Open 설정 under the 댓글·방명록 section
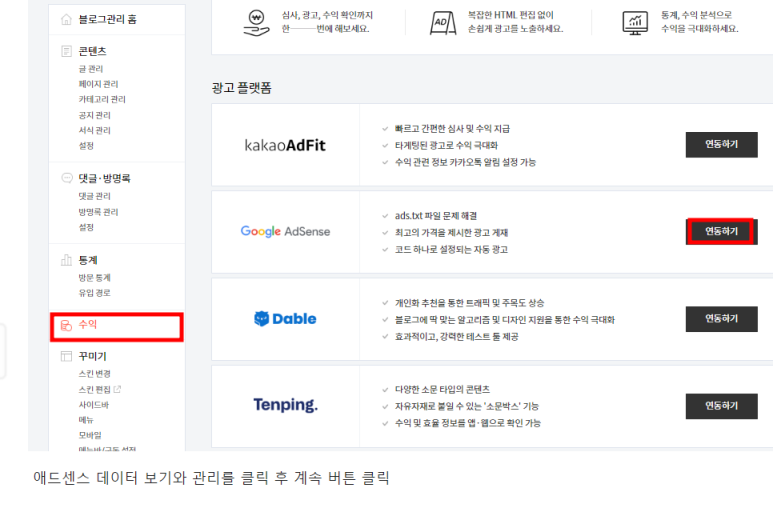Image resolution: width=773 pixels, height=508 pixels. pos(86,227)
